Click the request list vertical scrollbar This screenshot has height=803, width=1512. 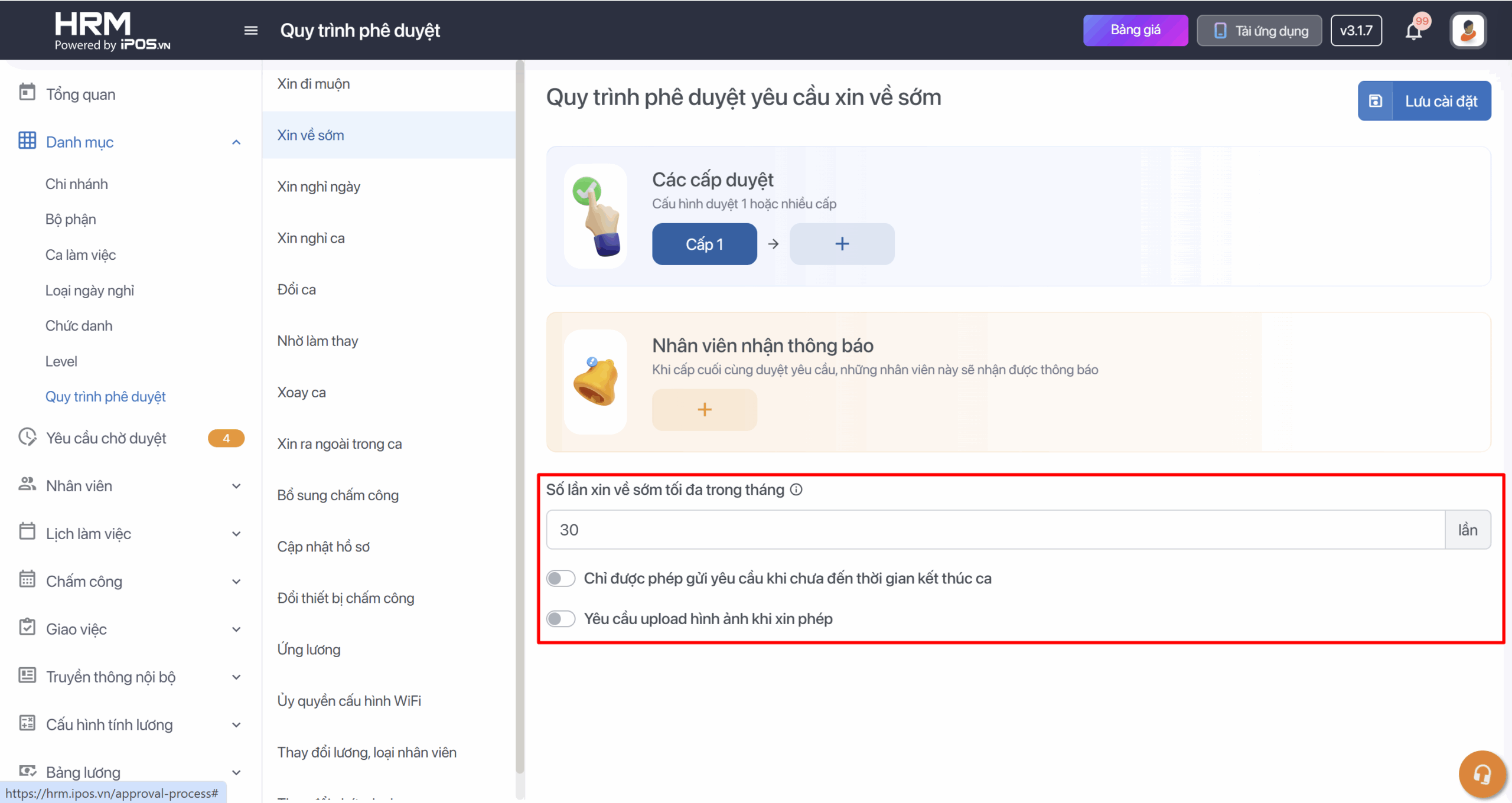pos(520,413)
